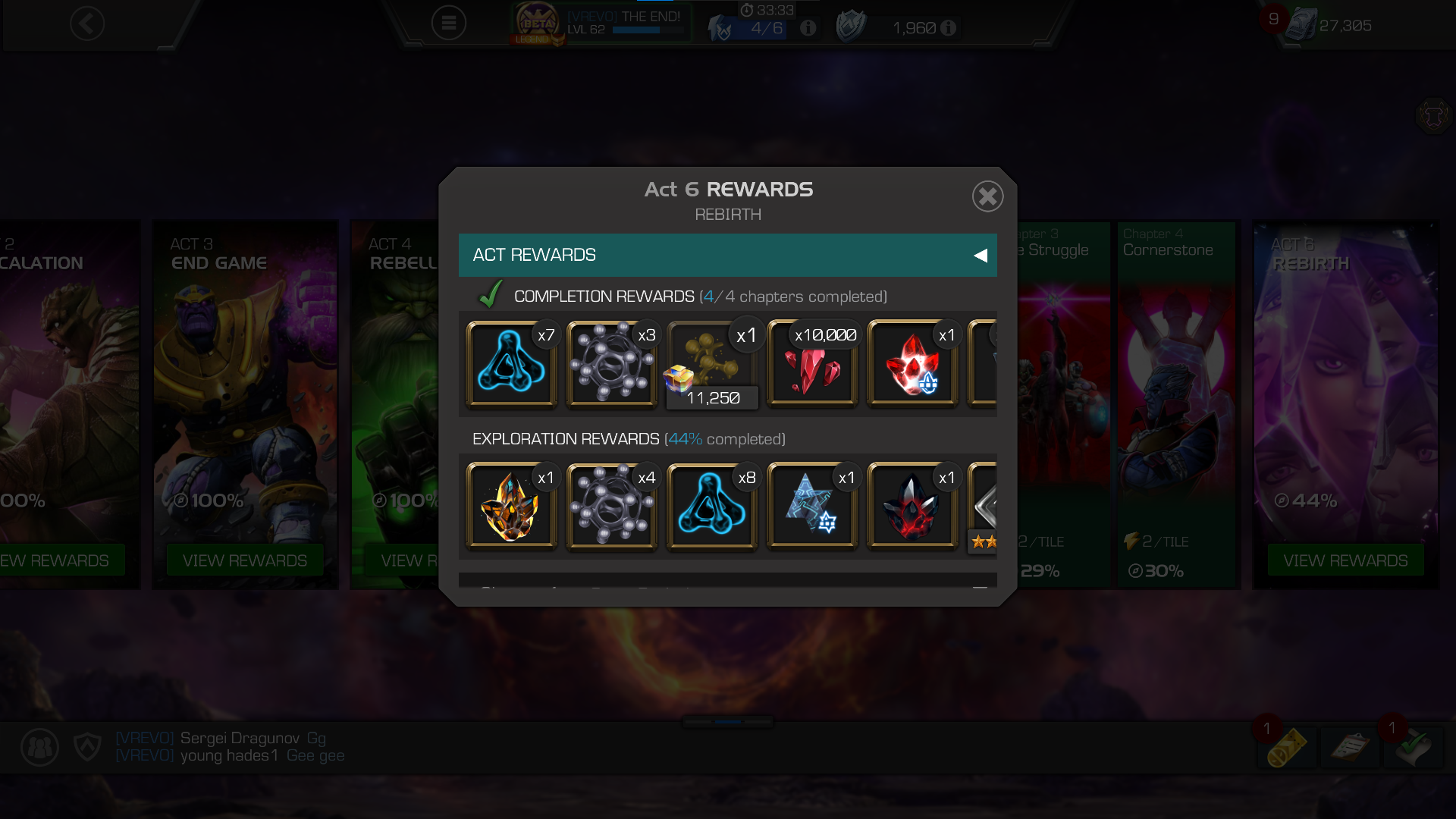The image size is (1456, 819).
Task: Click info icon beside energy 4/6
Action: tap(808, 28)
